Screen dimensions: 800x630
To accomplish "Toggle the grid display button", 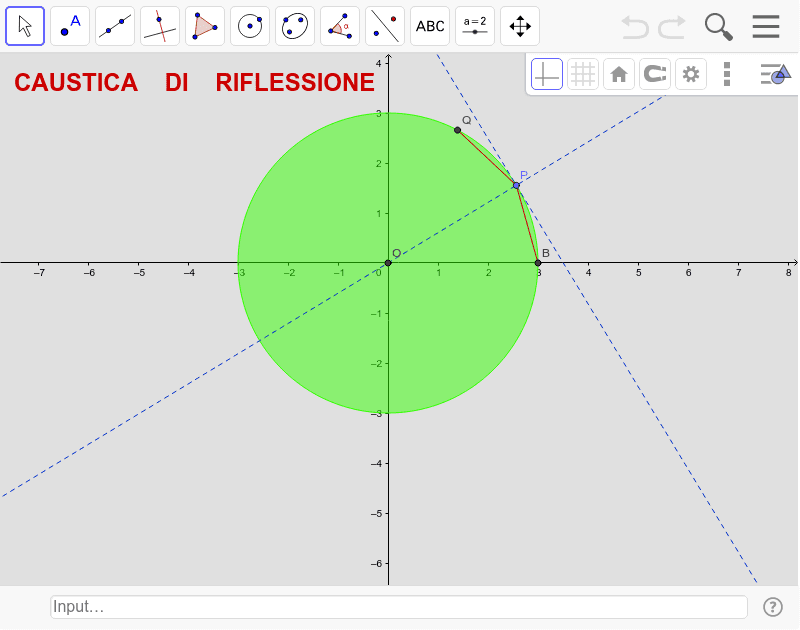I will click(x=583, y=74).
